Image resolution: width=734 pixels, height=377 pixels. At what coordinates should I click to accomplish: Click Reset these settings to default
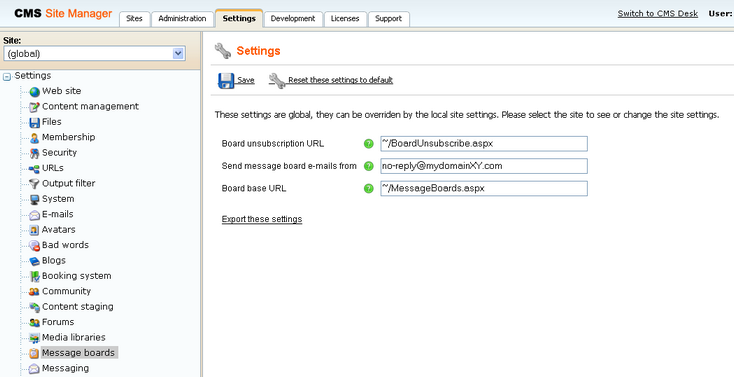(340, 80)
